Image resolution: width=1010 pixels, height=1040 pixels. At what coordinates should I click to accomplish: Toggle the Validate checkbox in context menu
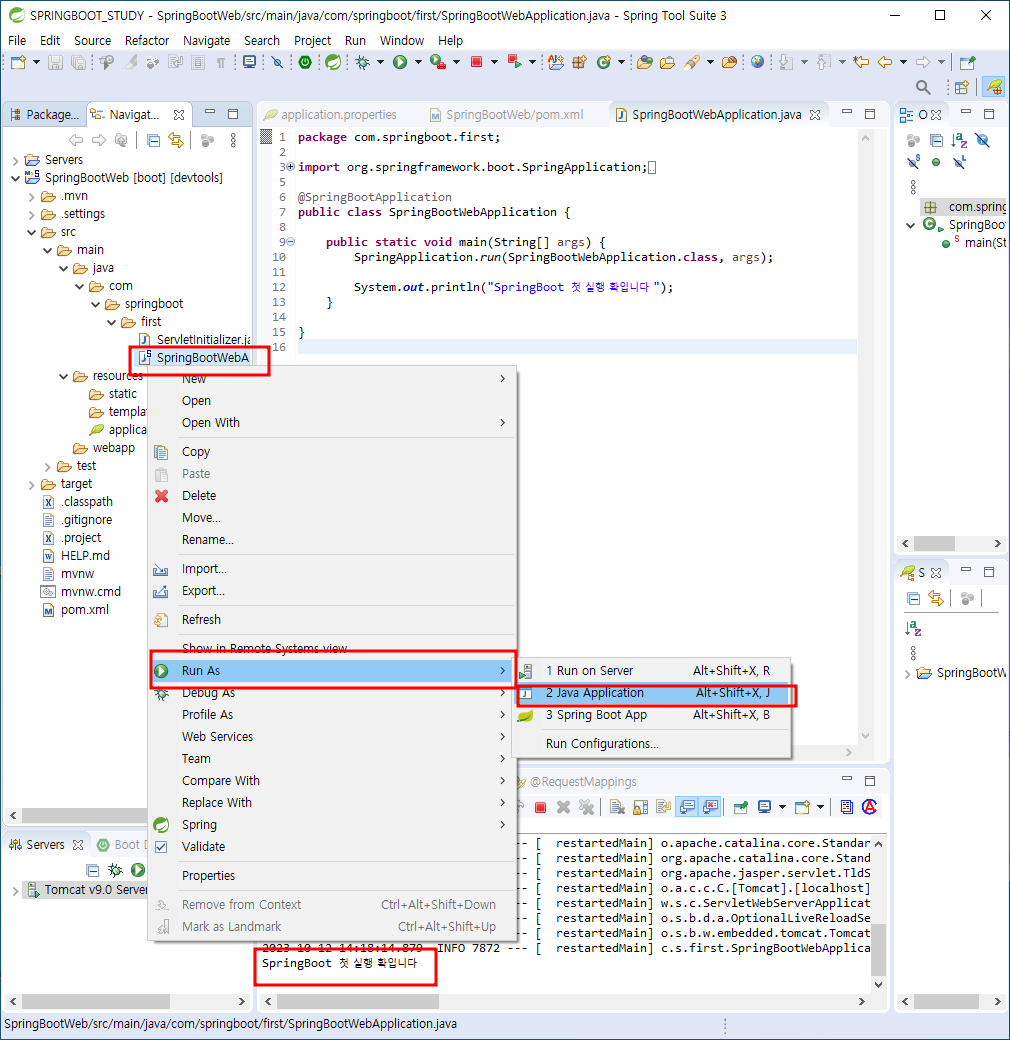(160, 847)
